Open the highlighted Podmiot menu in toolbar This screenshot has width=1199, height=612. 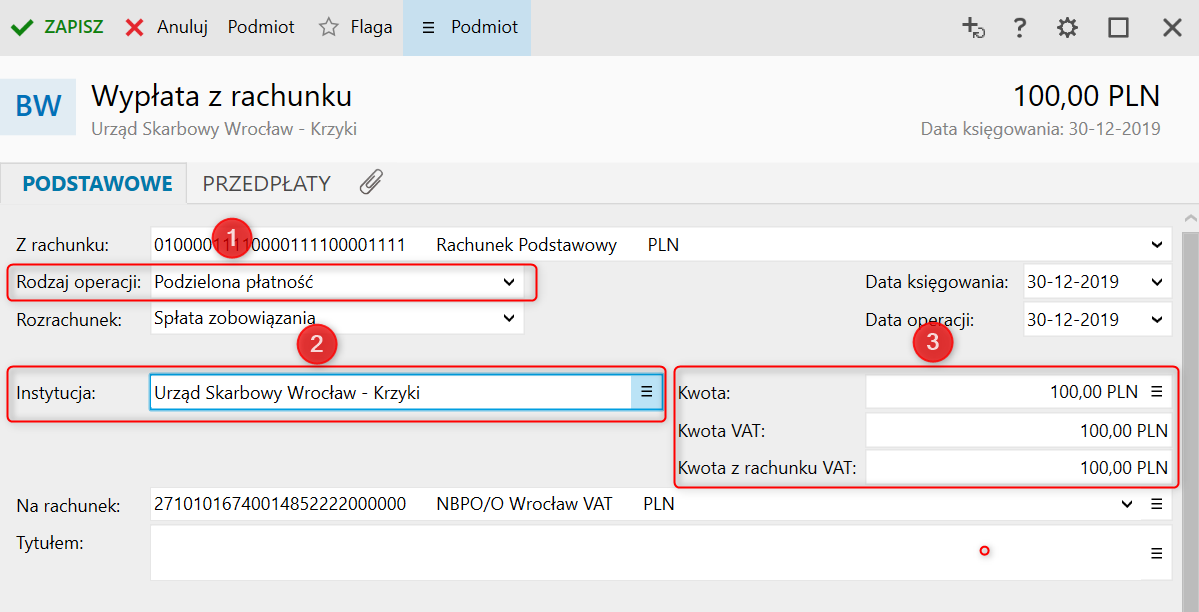click(x=467, y=27)
